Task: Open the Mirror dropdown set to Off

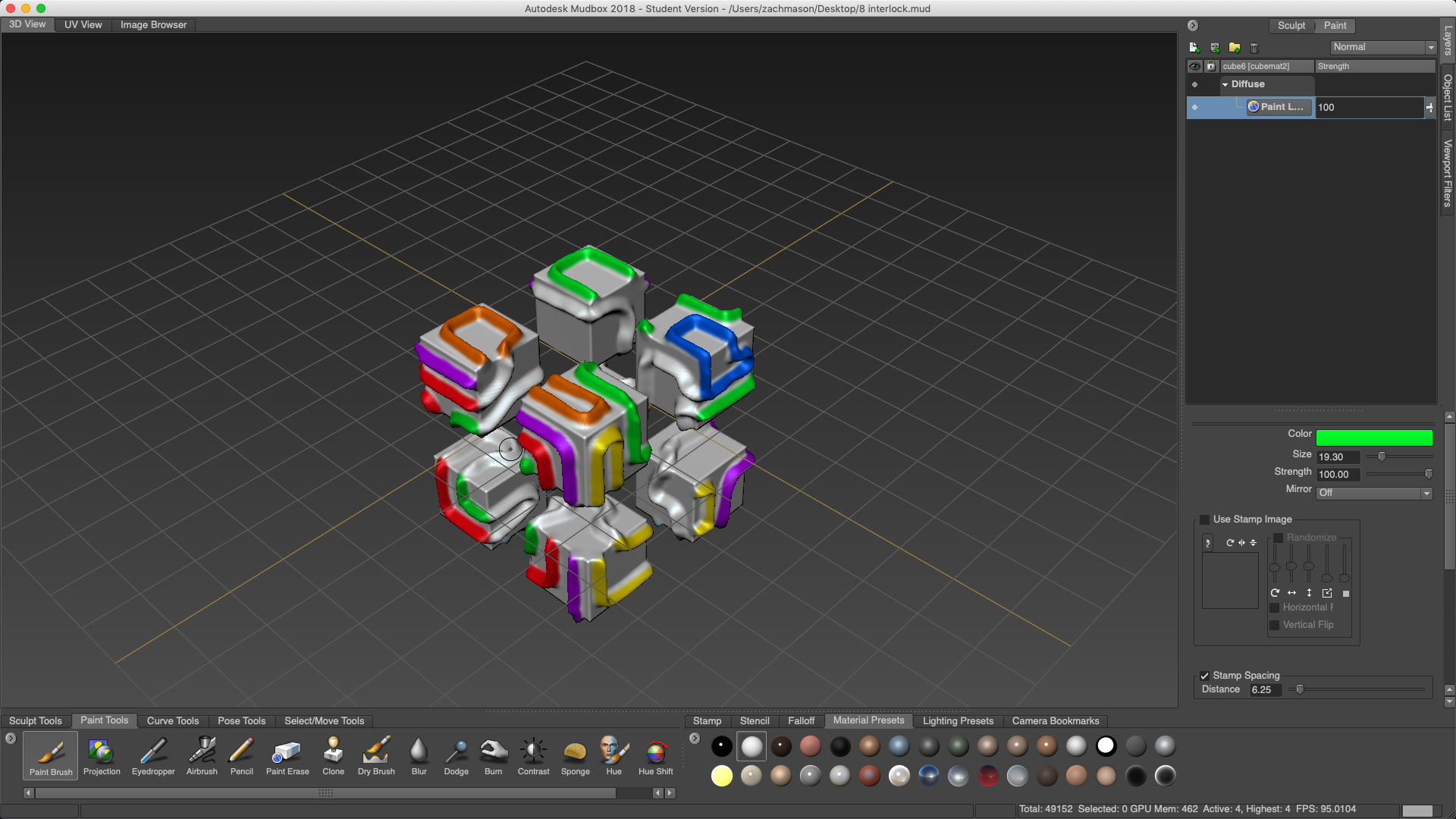Action: coord(1374,493)
